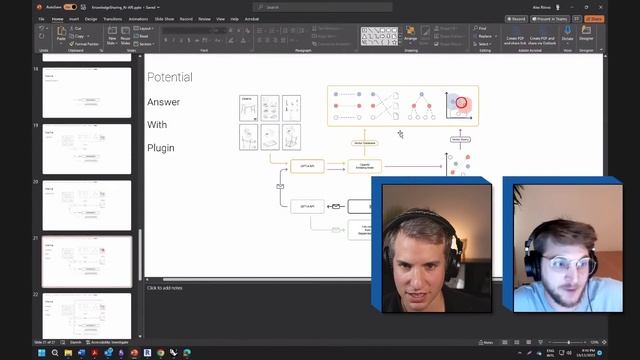This screenshot has width=640, height=360.
Task: Open the Windows Start menu
Action: click(42, 353)
